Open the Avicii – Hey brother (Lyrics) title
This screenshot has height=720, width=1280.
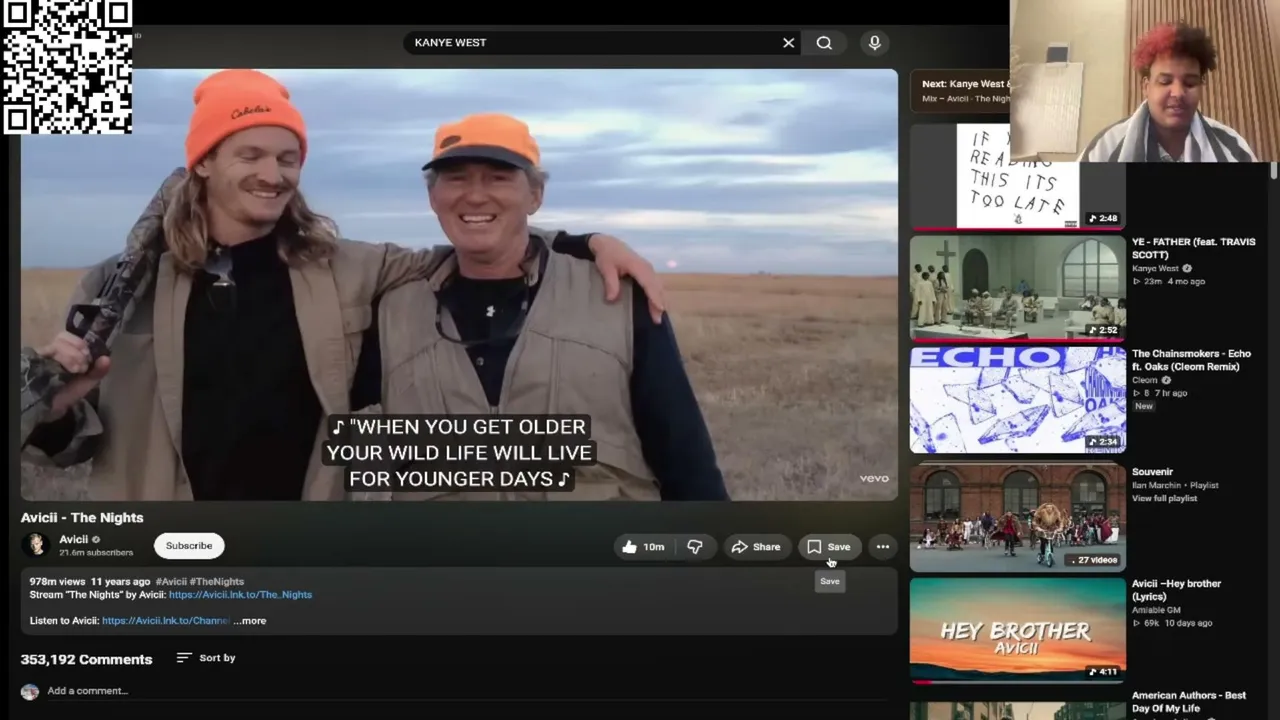coord(1176,590)
